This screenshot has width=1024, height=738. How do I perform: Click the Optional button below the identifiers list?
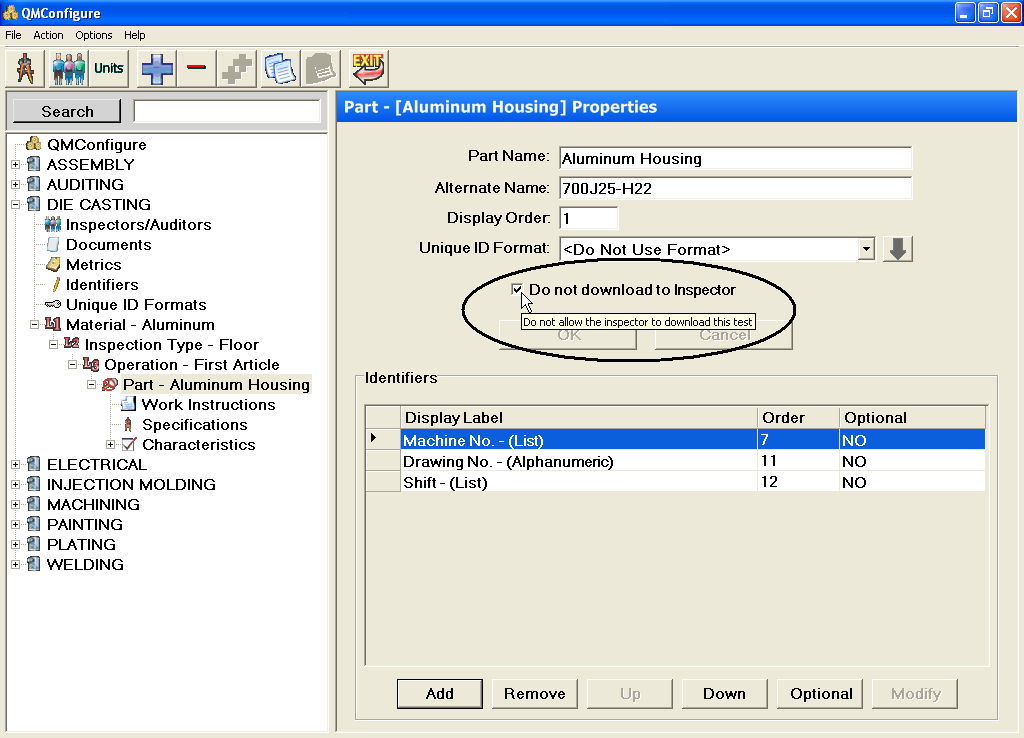coord(820,694)
